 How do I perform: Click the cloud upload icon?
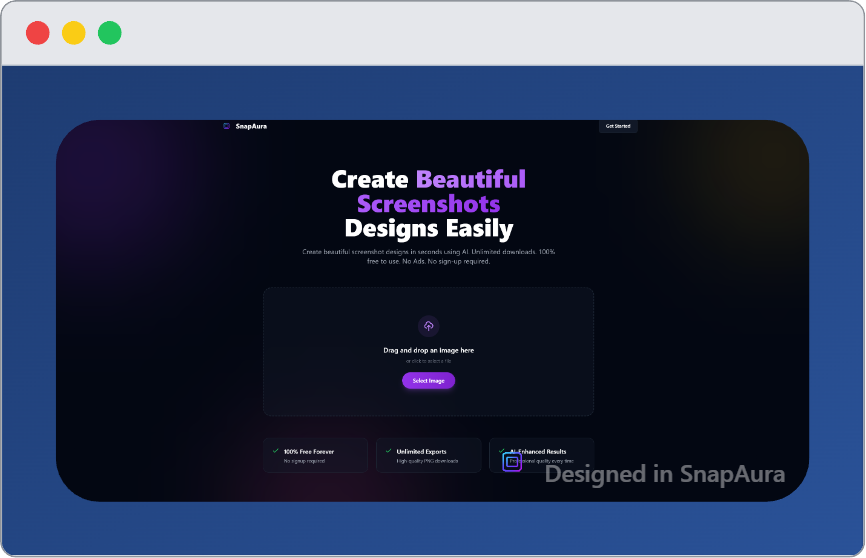tap(429, 326)
